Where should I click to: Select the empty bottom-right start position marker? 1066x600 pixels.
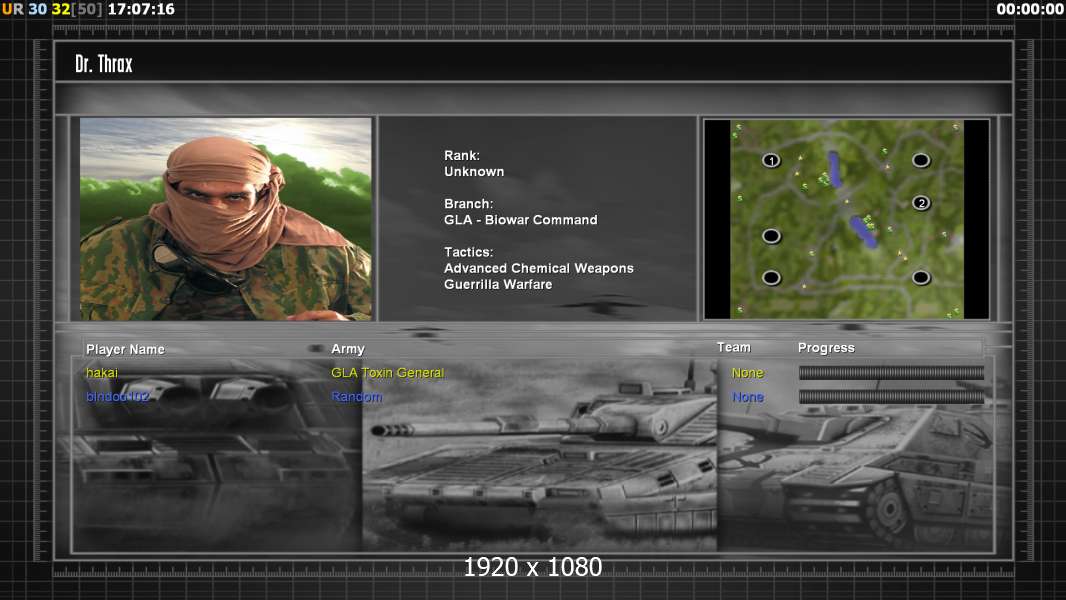point(921,277)
